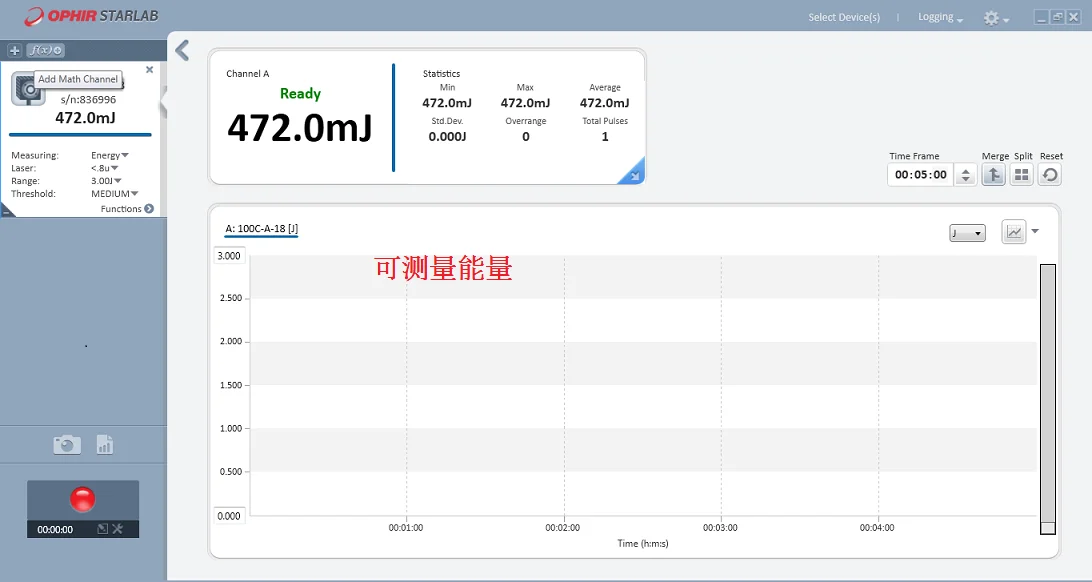1092x582 pixels.
Task: Click the Max 472.0mJ statistic
Action: (x=525, y=103)
